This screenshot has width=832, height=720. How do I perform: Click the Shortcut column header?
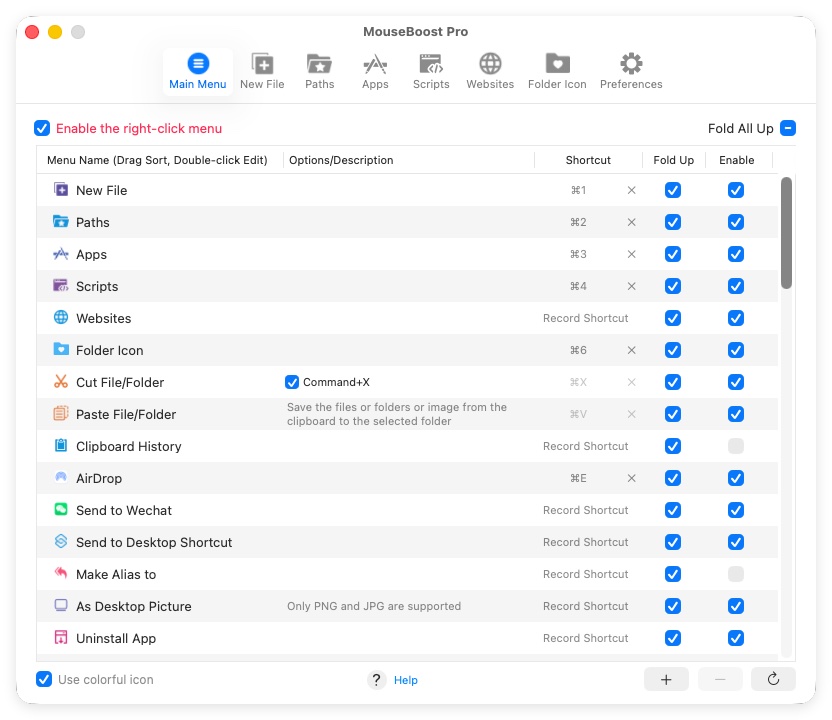pyautogui.click(x=588, y=160)
